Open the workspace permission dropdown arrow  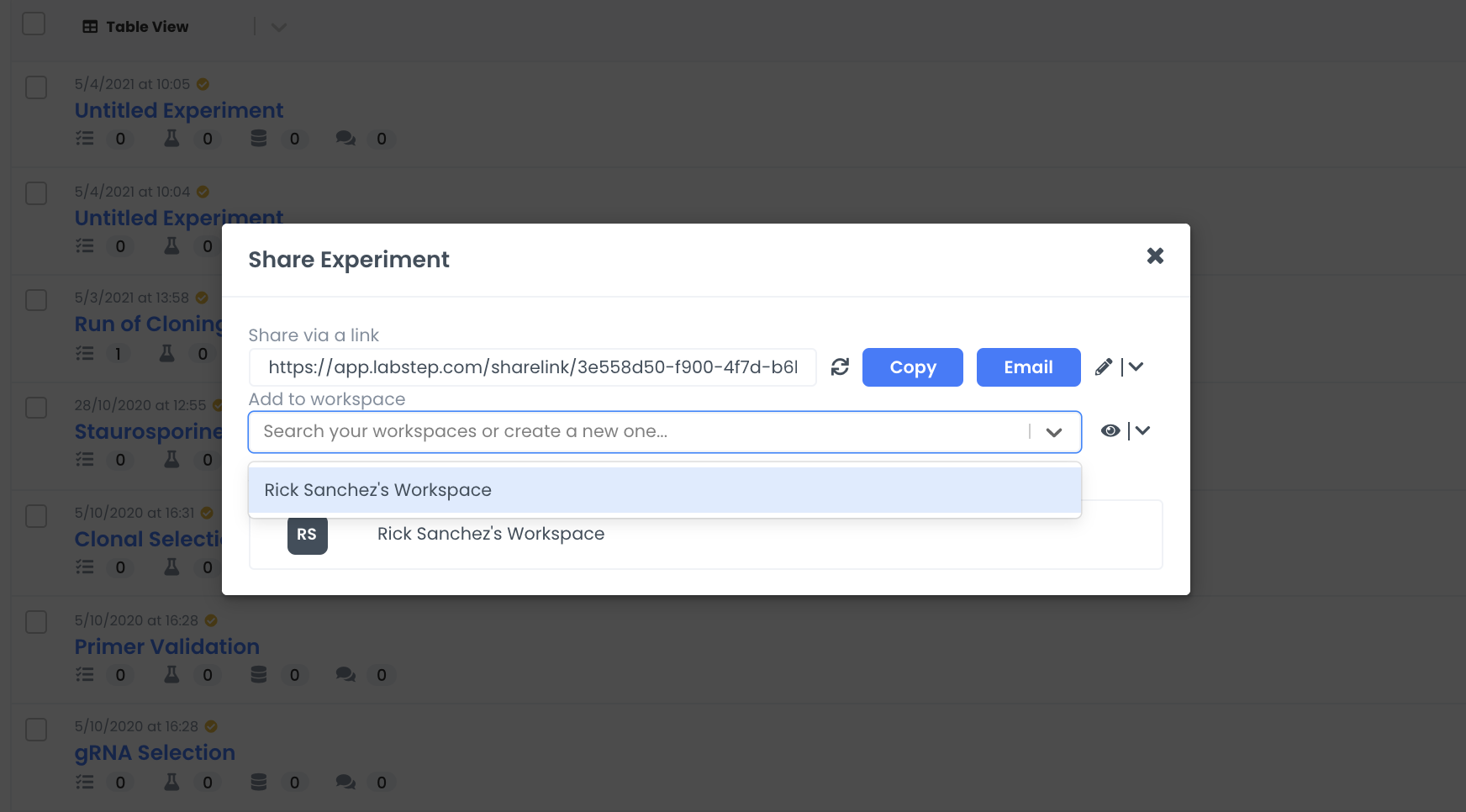point(1142,431)
